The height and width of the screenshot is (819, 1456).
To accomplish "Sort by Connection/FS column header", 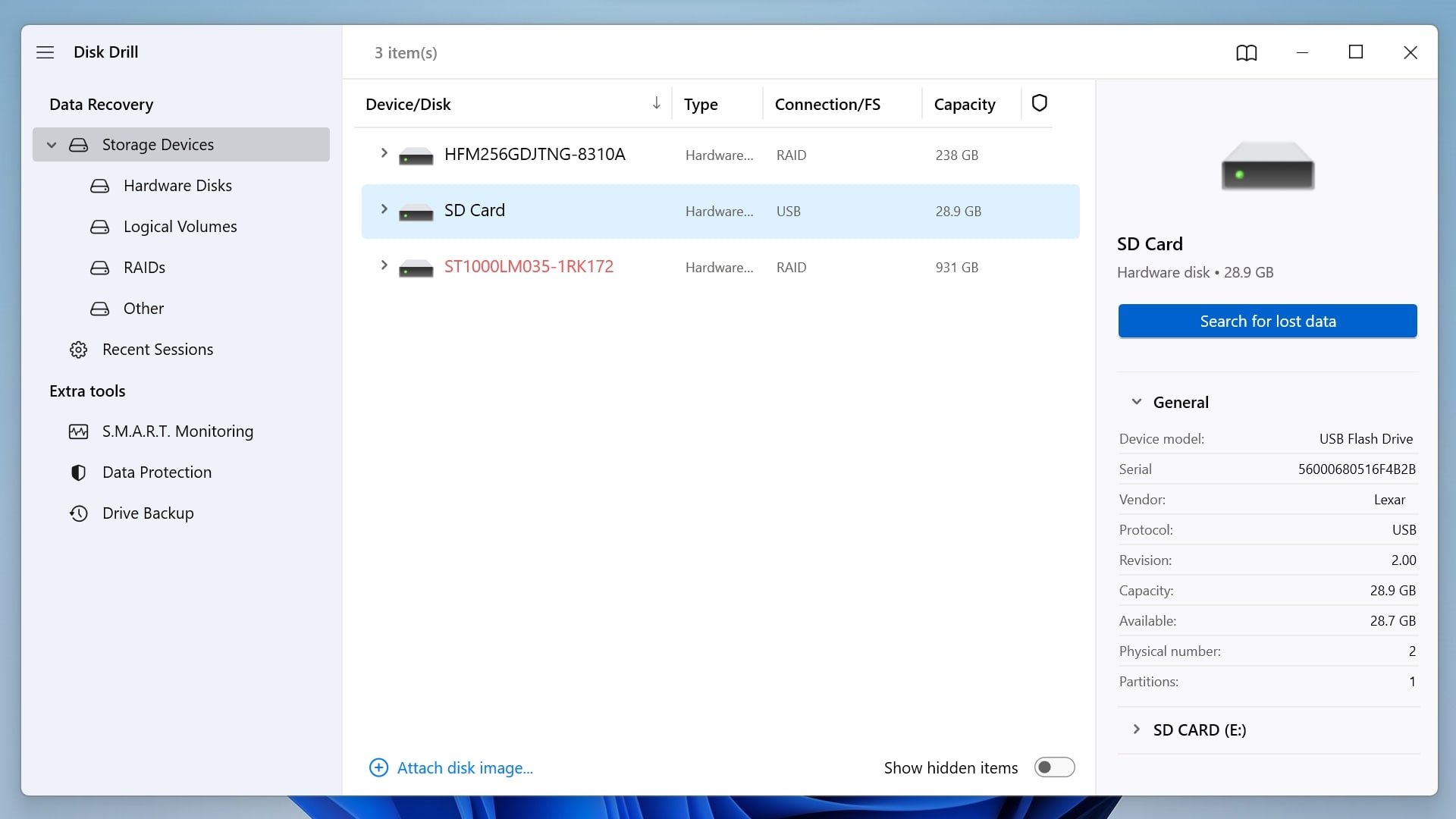I will (827, 104).
